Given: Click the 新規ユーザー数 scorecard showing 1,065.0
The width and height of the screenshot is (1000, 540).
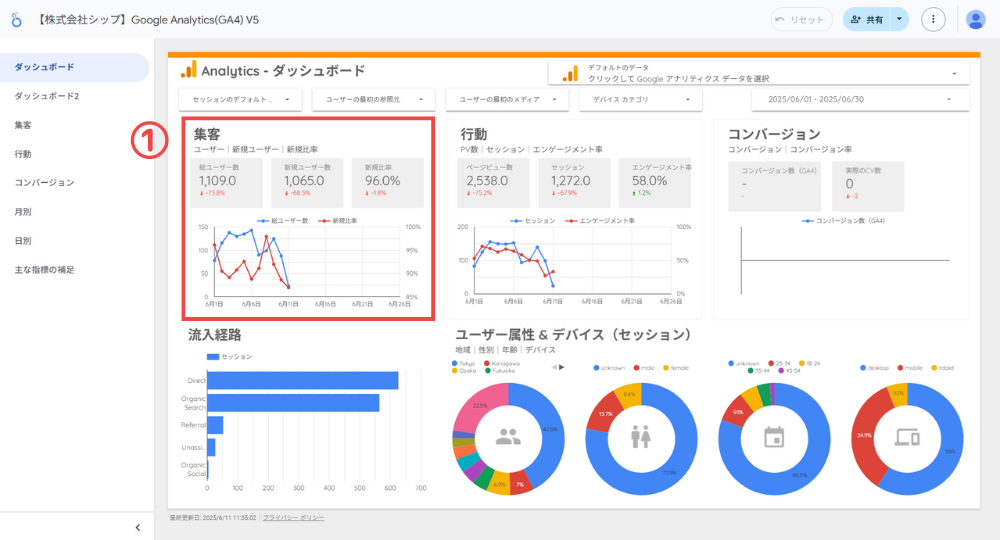Looking at the screenshot, I should [307, 182].
